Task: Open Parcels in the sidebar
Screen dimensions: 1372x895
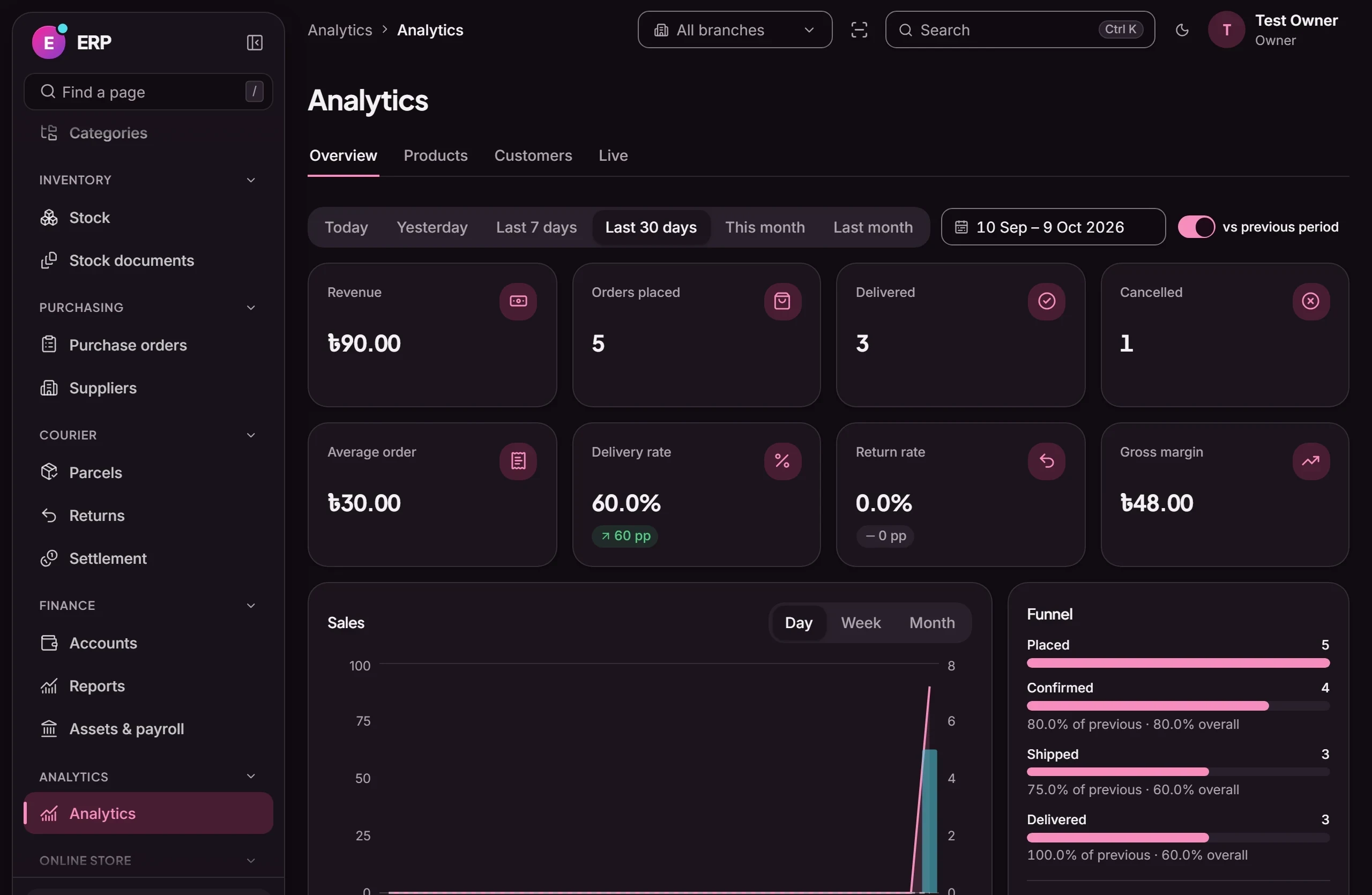Action: (148, 473)
